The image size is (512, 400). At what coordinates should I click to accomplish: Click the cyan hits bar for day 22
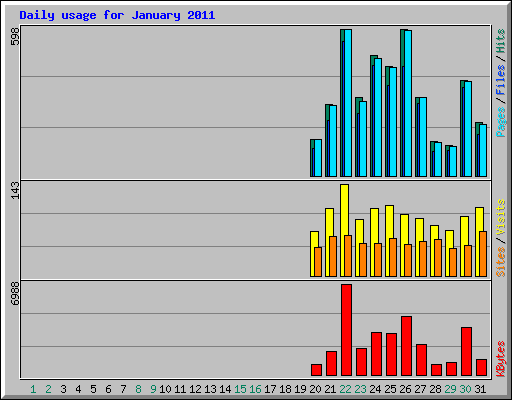[348, 103]
